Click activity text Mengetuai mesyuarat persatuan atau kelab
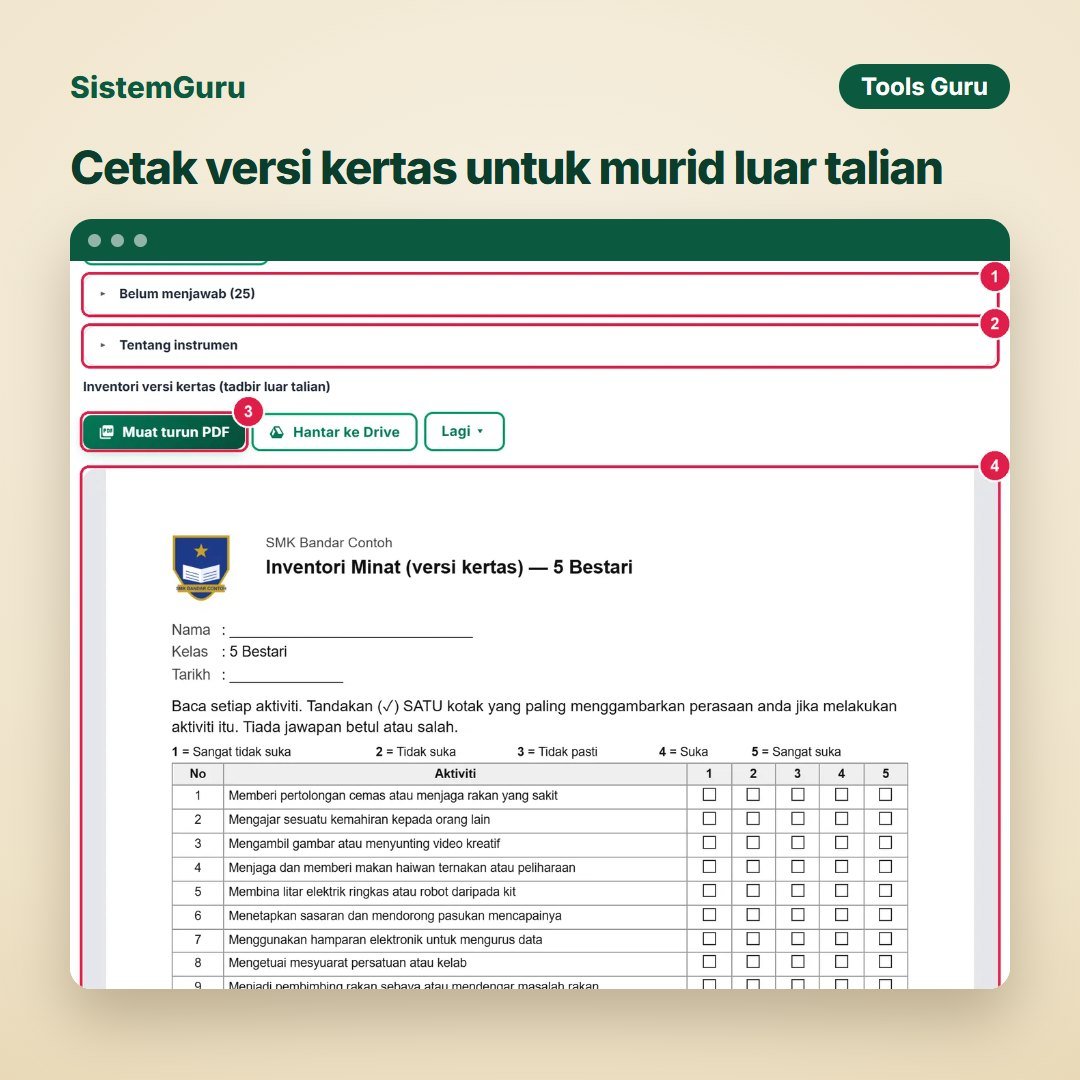 click(347, 963)
